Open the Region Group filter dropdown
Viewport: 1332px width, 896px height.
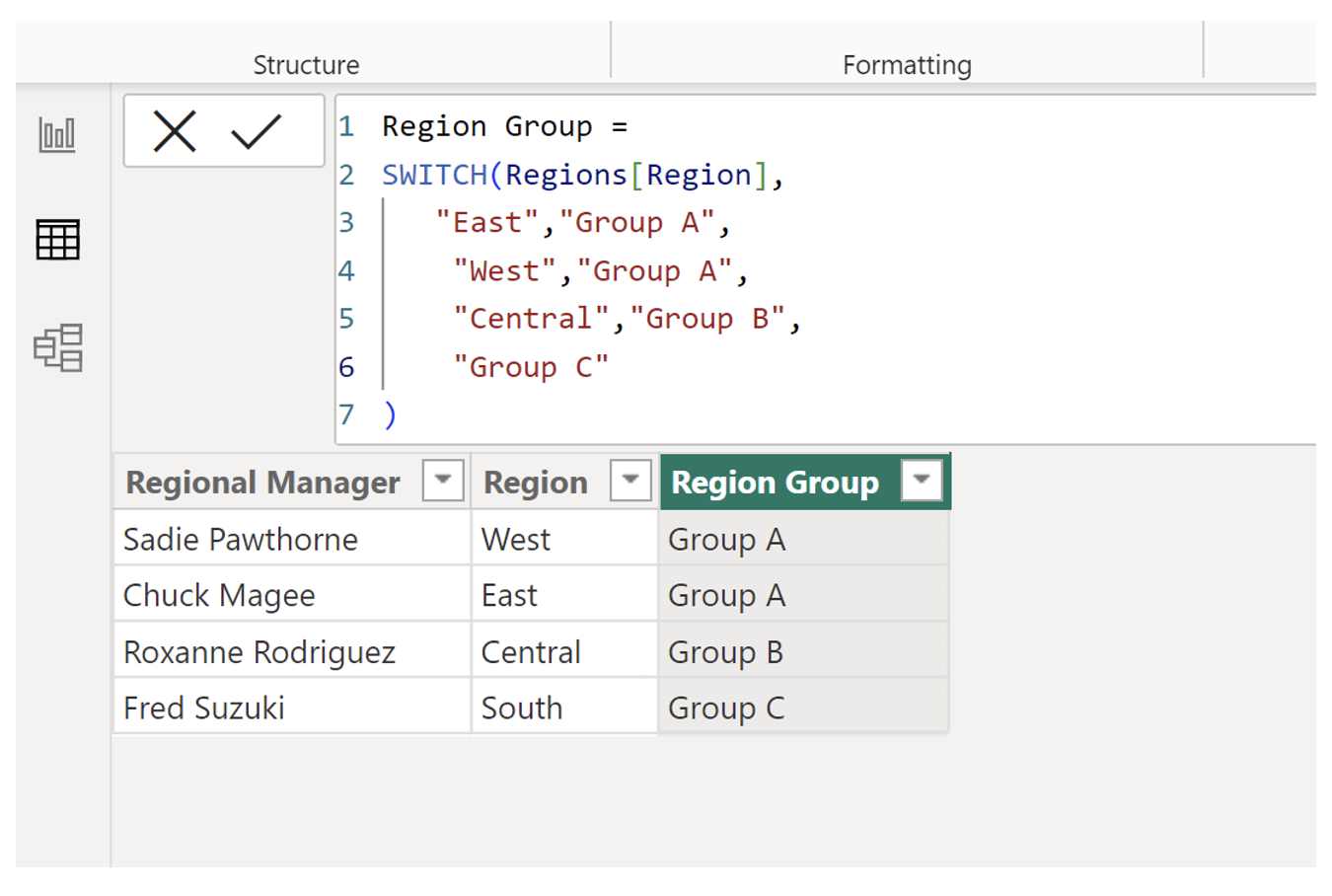[922, 482]
